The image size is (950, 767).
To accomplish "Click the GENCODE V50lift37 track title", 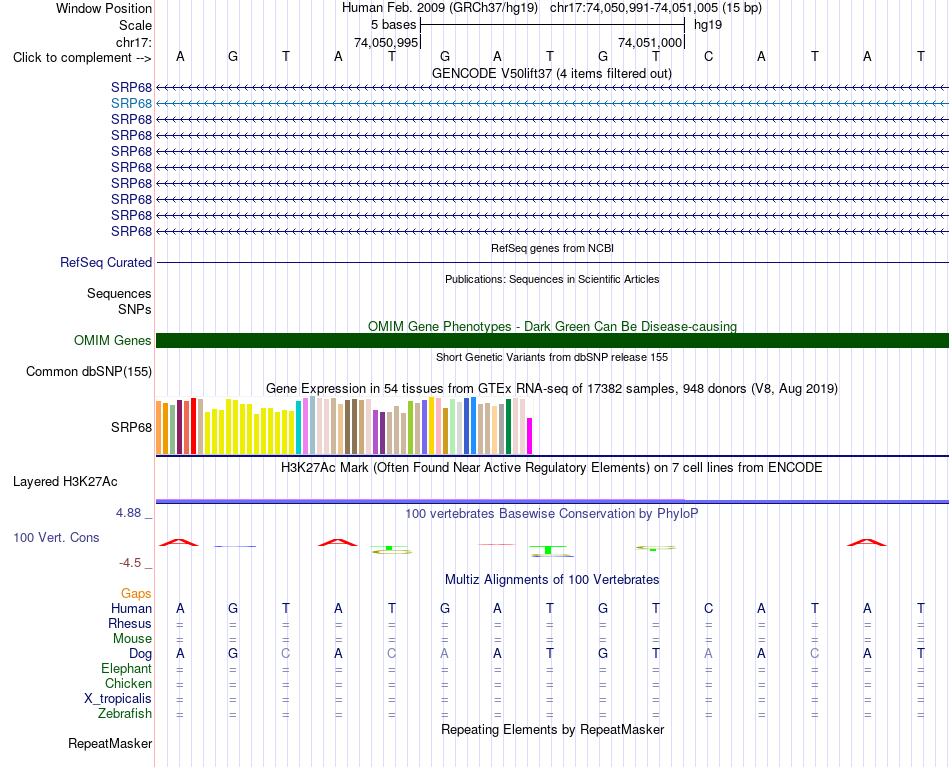I will (x=552, y=73).
